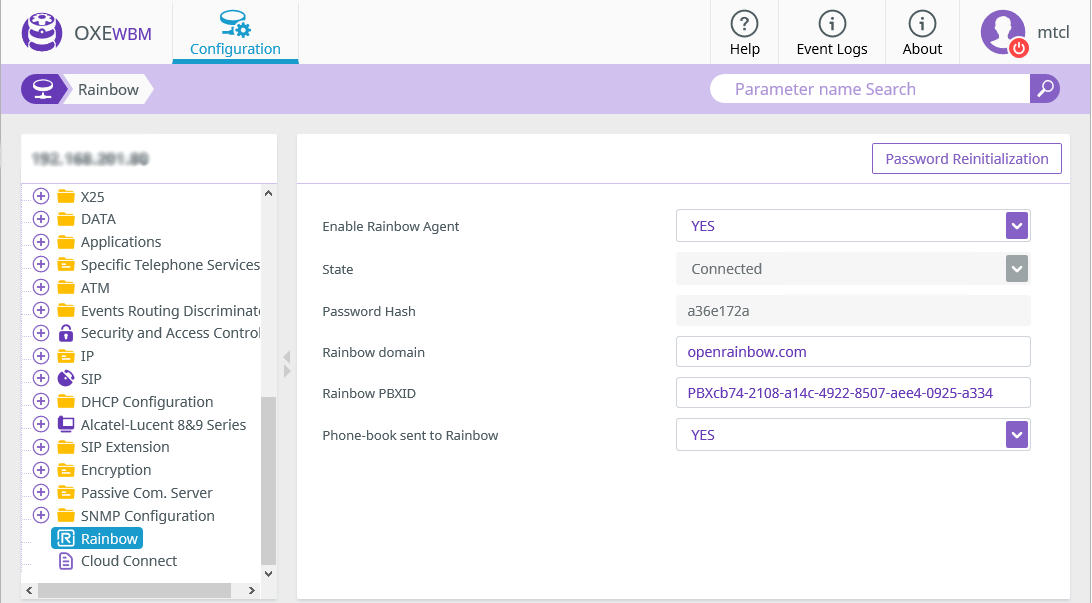Viewport: 1092px width, 603px height.
Task: Expand the ATM tree node
Action: point(41,288)
